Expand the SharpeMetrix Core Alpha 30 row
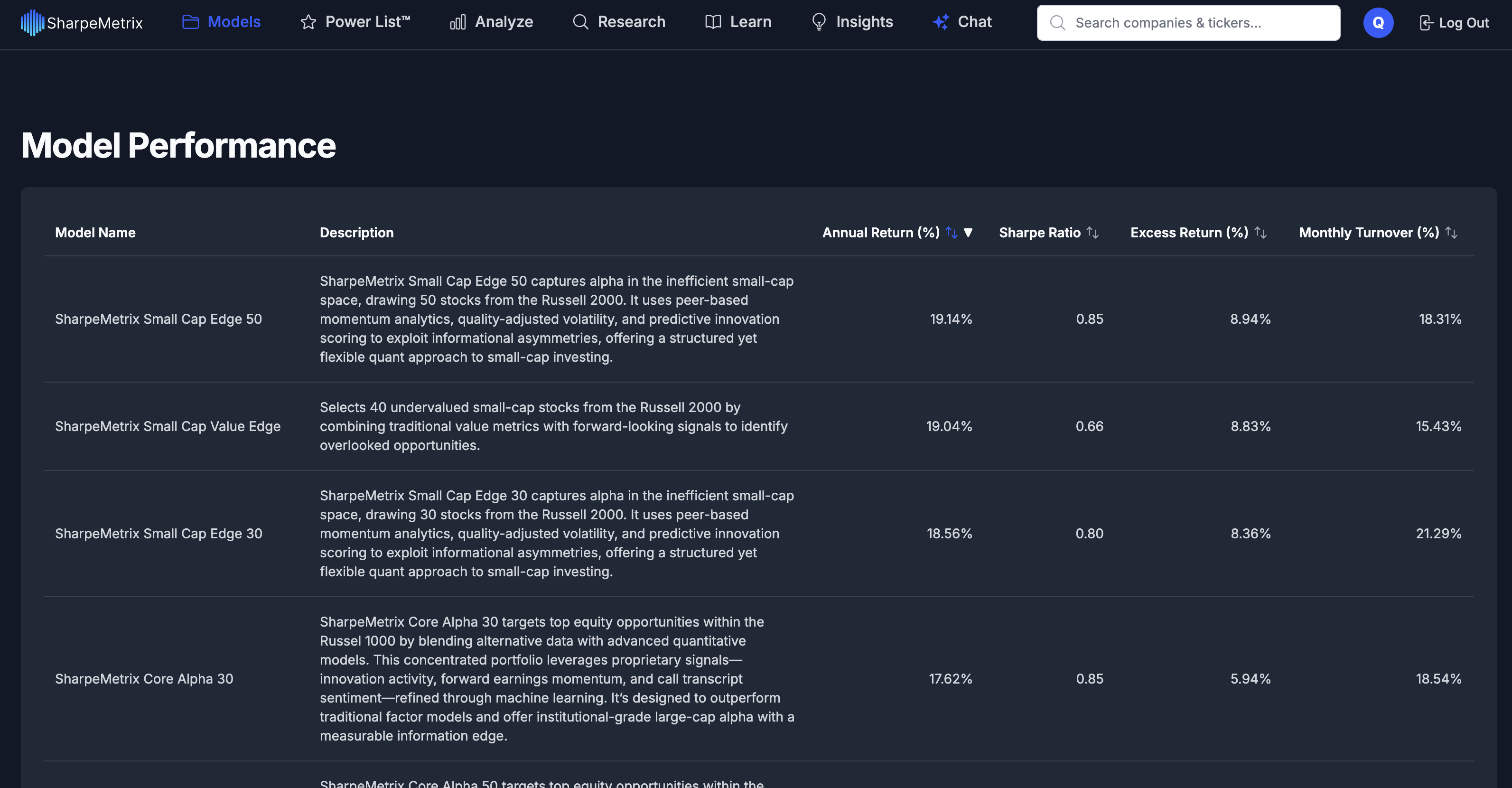This screenshot has height=788, width=1512. point(144,679)
